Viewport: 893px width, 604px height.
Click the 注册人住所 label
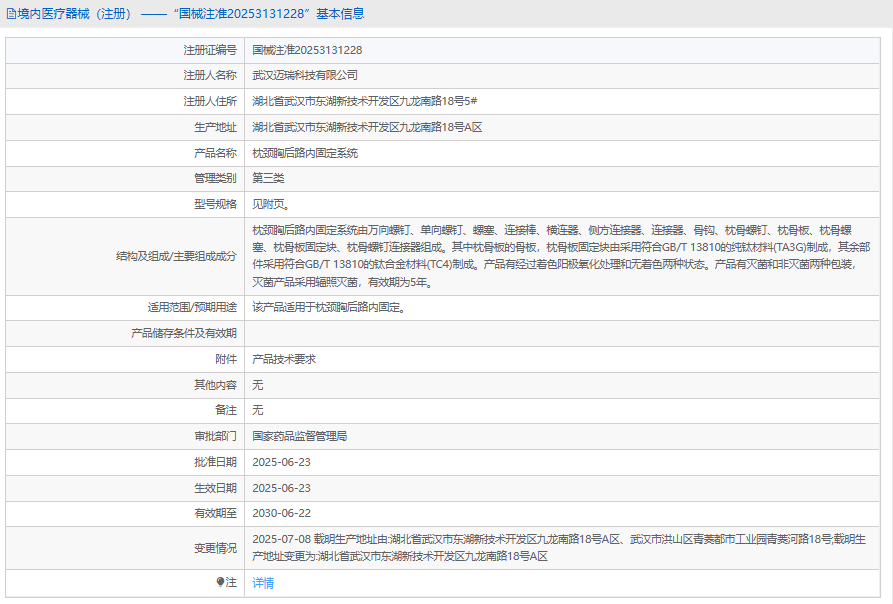coord(210,101)
